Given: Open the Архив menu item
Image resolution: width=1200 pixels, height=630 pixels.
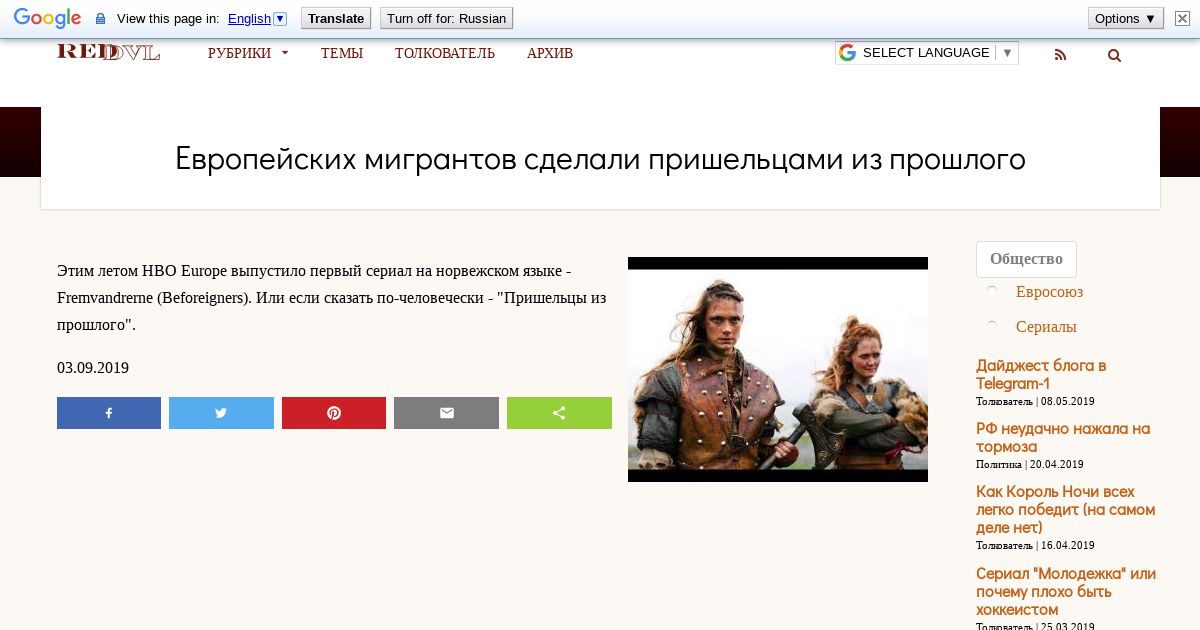Looking at the screenshot, I should (x=550, y=53).
